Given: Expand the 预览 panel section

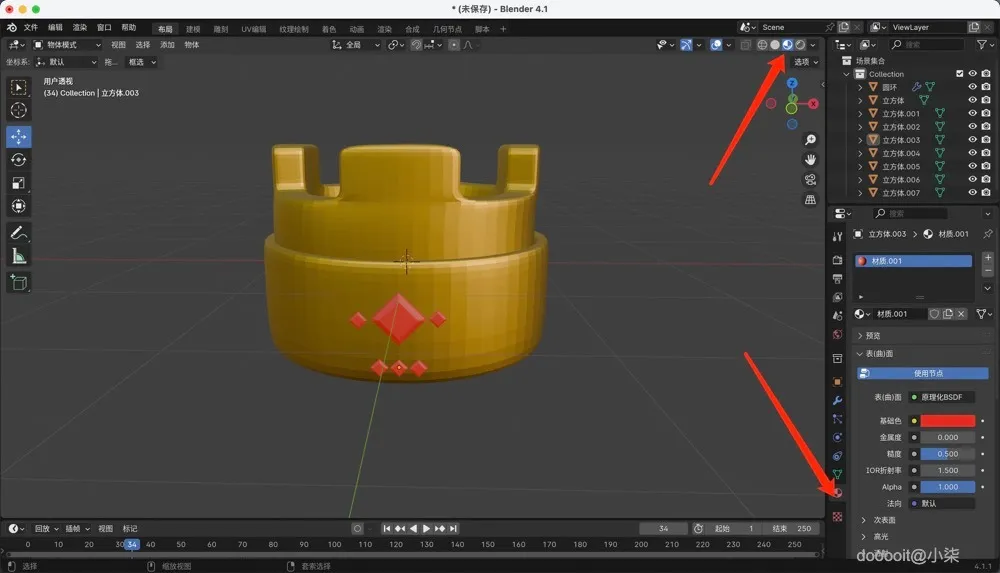Looking at the screenshot, I should [872, 336].
